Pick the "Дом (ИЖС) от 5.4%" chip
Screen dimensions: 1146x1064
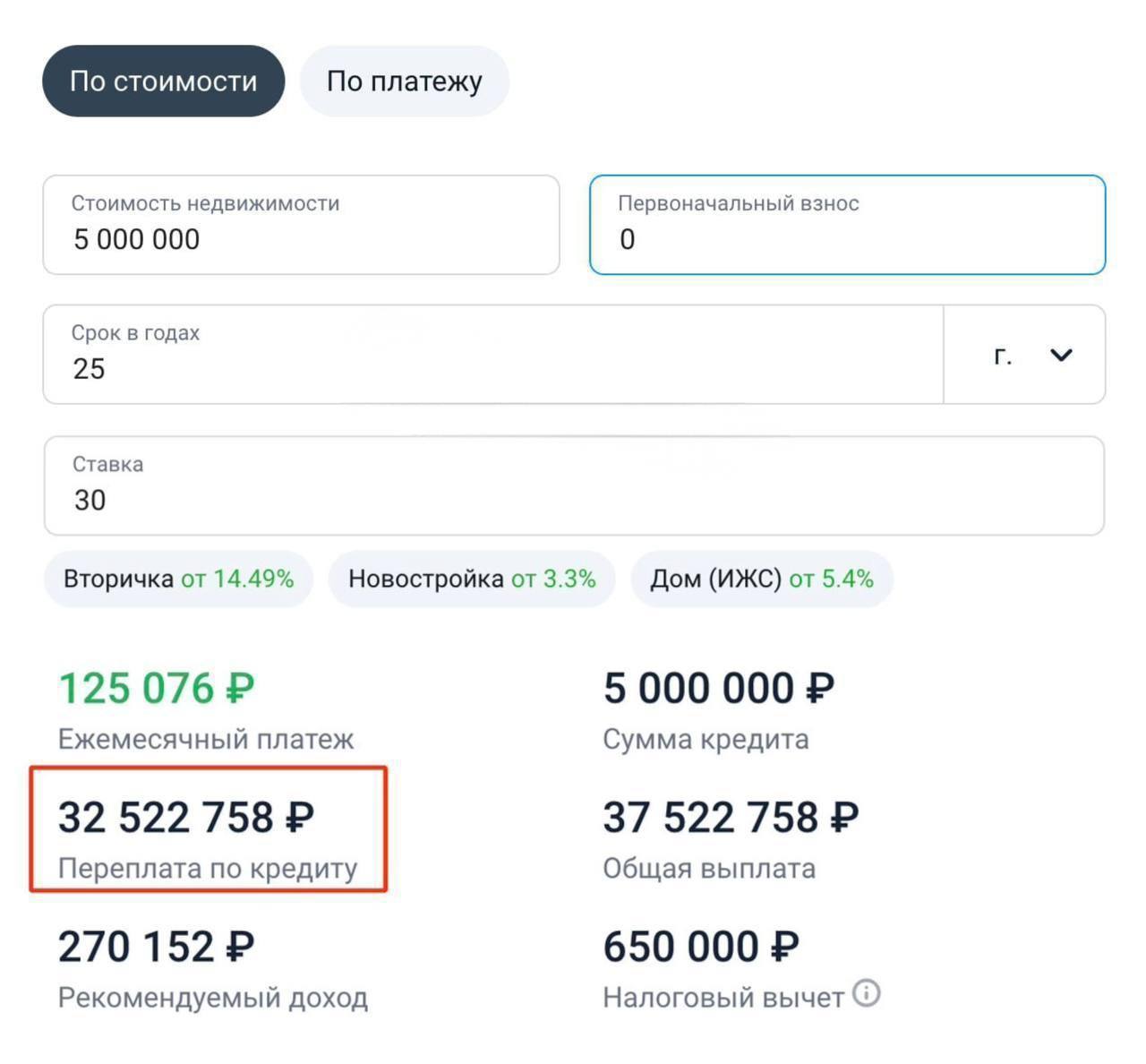coord(762,579)
